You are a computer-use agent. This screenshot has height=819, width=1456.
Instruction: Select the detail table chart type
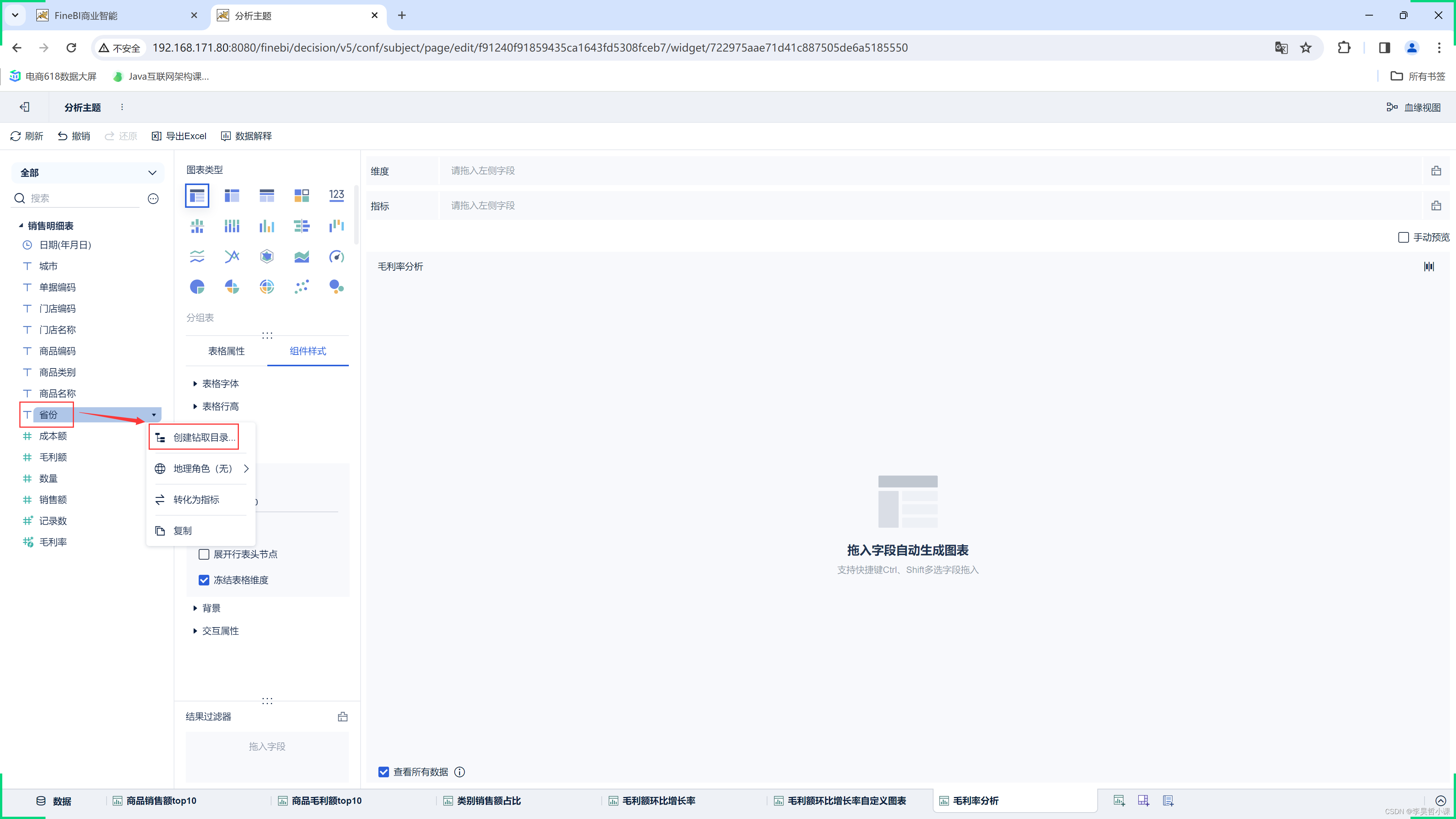click(x=267, y=196)
